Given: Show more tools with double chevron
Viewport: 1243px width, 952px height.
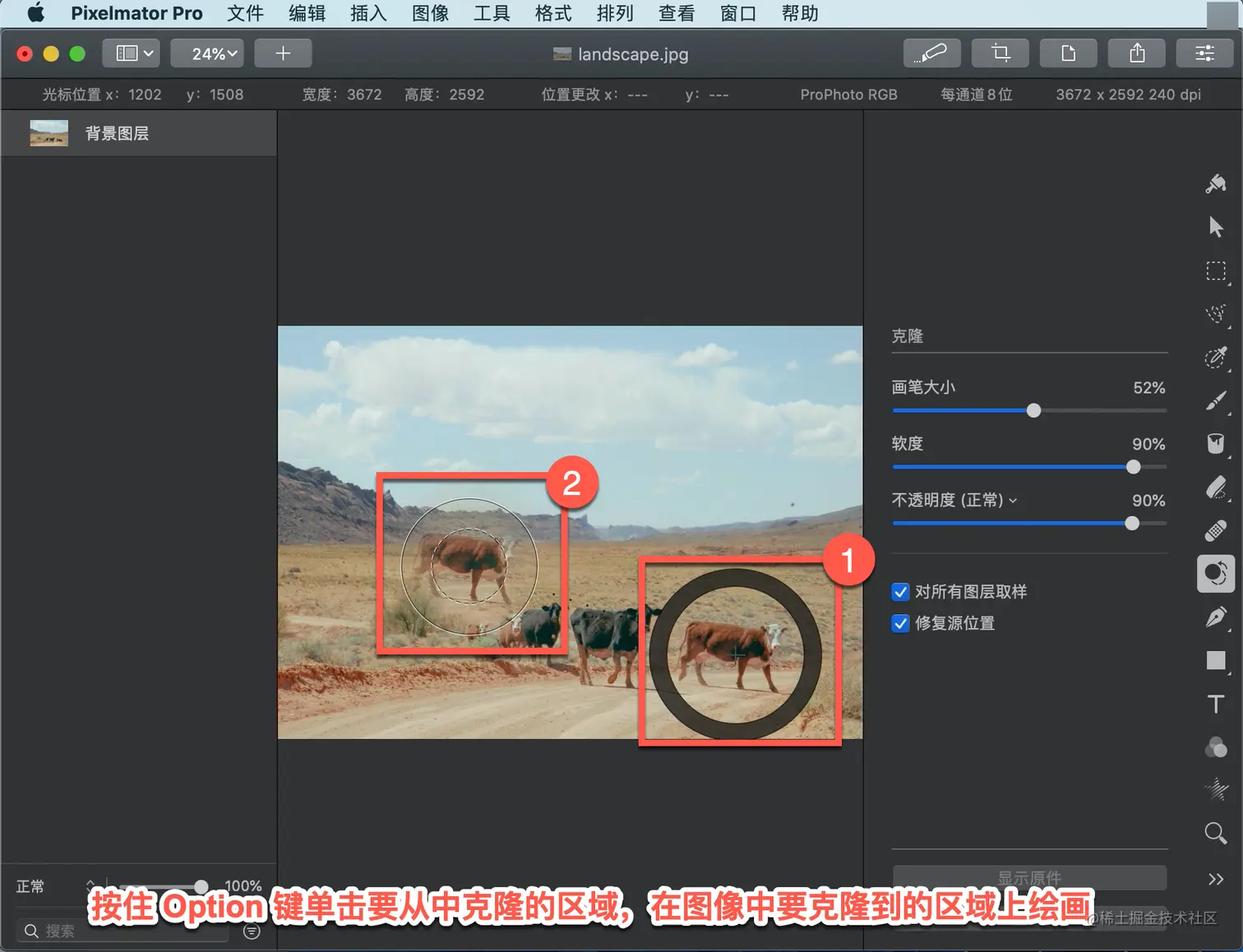Looking at the screenshot, I should tap(1216, 879).
